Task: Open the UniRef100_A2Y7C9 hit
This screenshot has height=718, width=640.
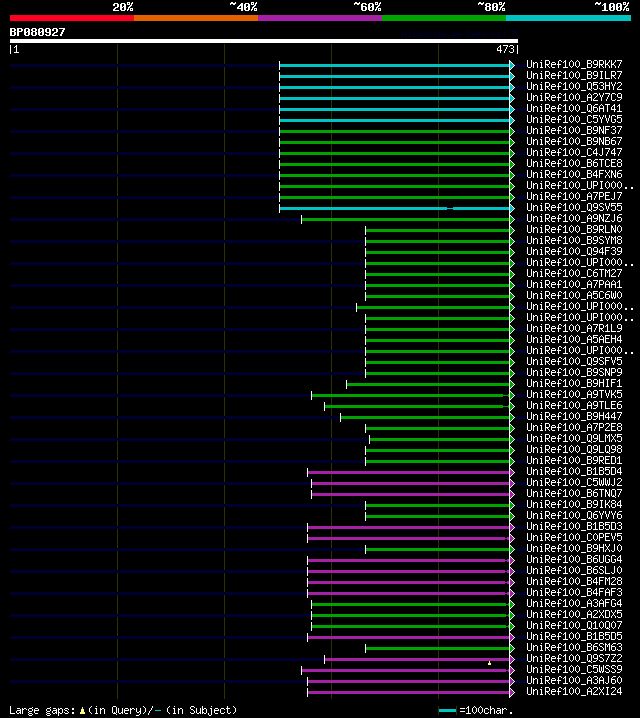Action: click(574, 98)
